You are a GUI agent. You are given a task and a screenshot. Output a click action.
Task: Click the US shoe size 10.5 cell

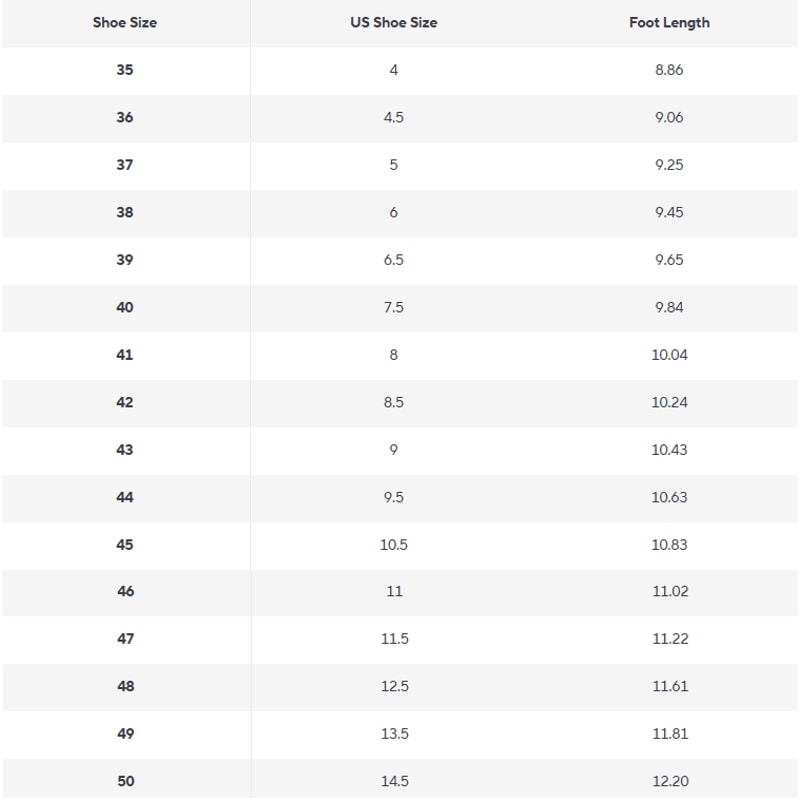tap(393, 545)
